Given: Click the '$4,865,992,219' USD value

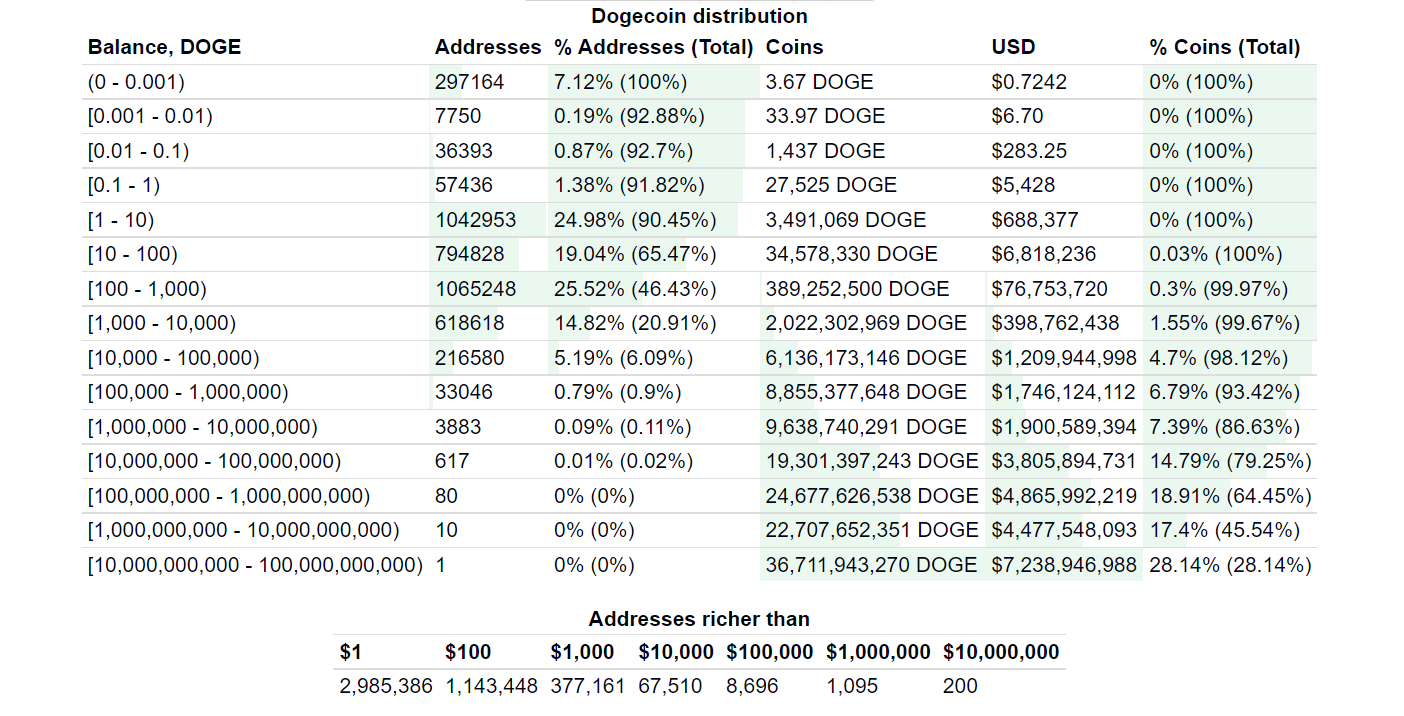Looking at the screenshot, I should (1064, 496).
